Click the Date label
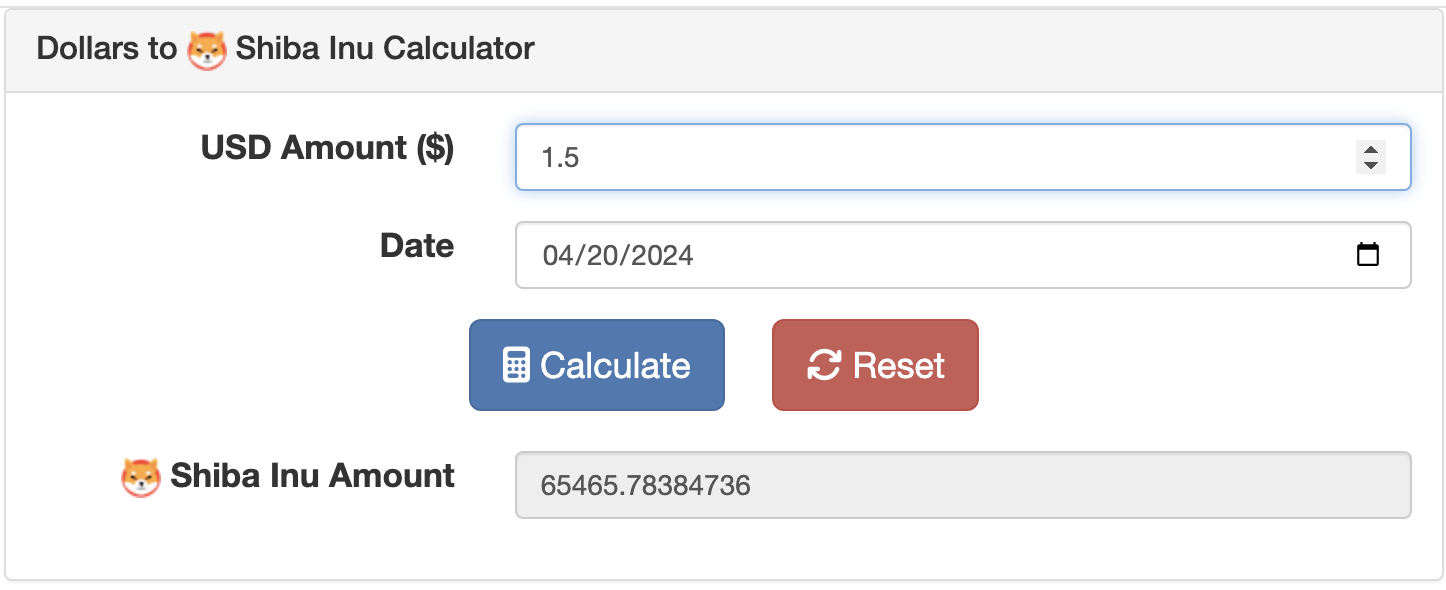Image resolution: width=1446 pixels, height=590 pixels. click(416, 246)
